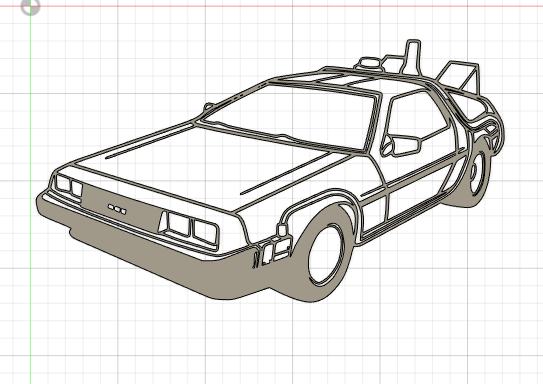
Task: Select the tall vent stack on roof rear
Action: (x=412, y=57)
